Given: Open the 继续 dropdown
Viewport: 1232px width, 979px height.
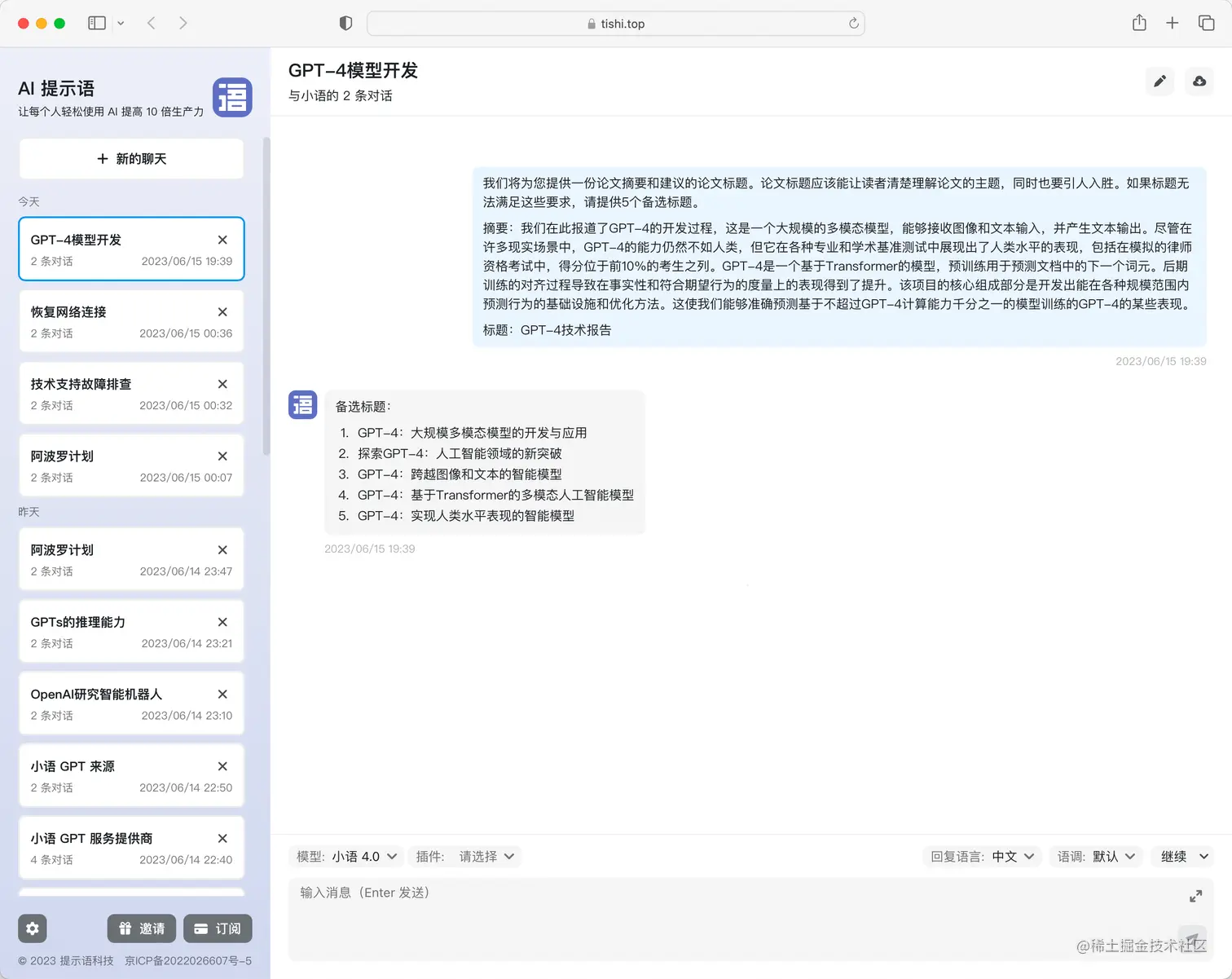Looking at the screenshot, I should (x=1183, y=857).
